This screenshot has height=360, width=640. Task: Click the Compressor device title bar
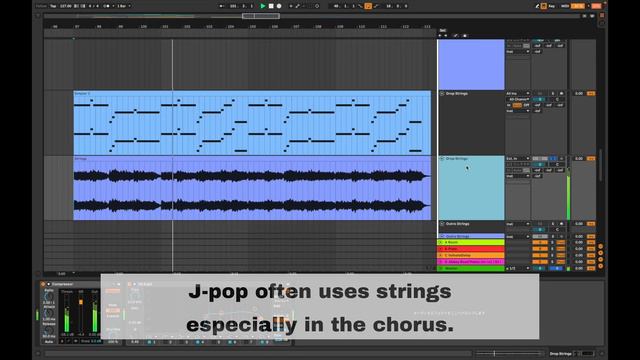pos(70,284)
